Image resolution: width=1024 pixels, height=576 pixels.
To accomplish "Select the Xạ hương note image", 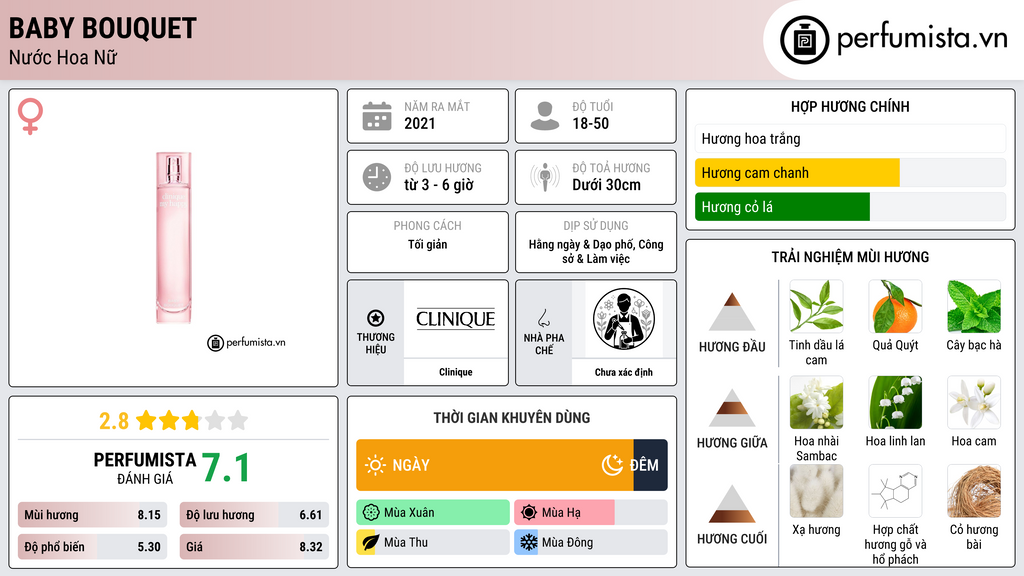I will [x=816, y=491].
